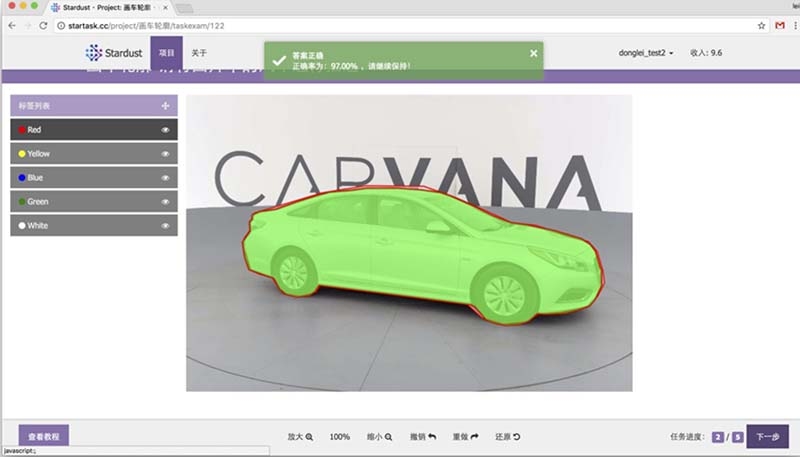The image size is (800, 457).
Task: View site information icon in address bar
Action: pos(61,26)
